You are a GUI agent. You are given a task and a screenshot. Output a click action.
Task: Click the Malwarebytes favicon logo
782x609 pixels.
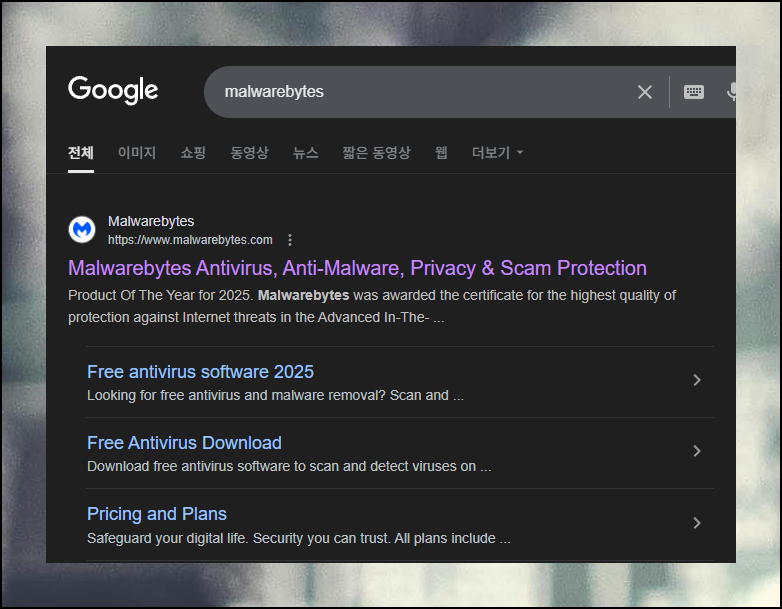click(x=82, y=229)
